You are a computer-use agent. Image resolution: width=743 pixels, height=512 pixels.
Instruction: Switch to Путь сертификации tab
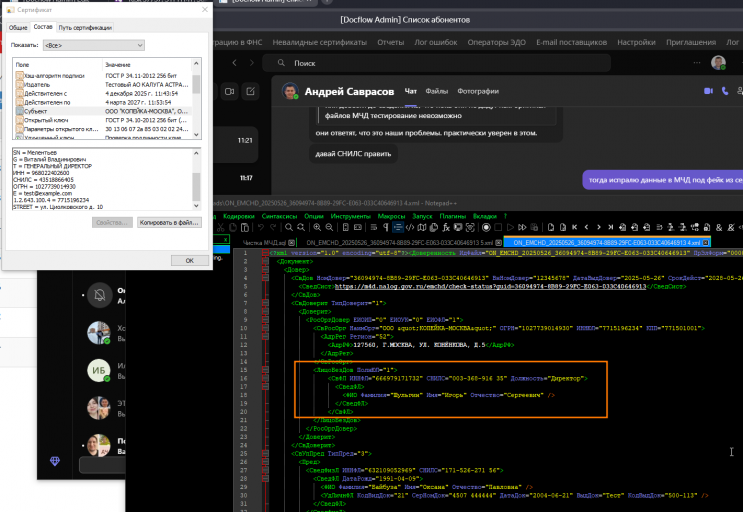pos(85,27)
